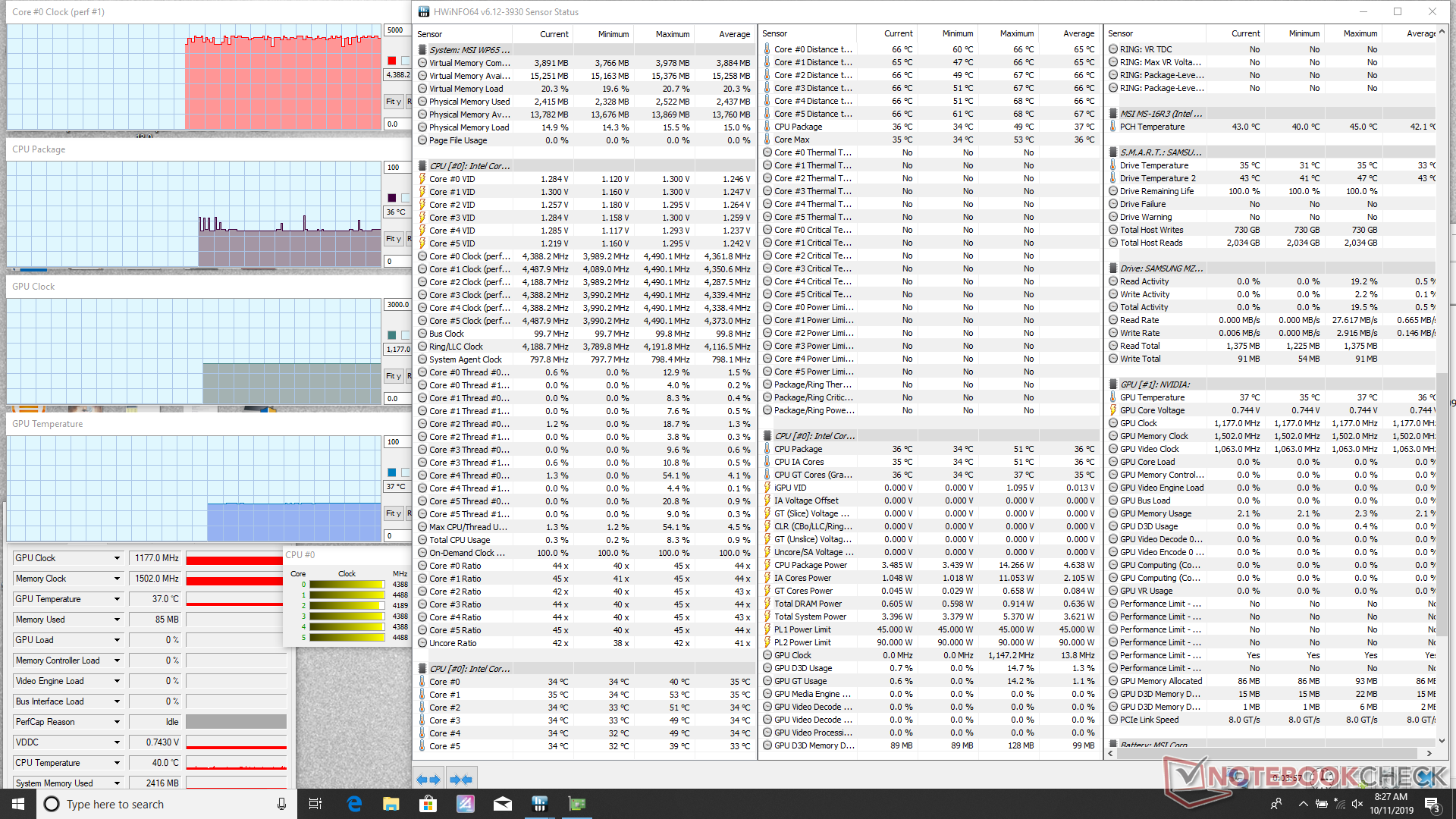Click Fit y in Core #0 Clock graph
Image resolution: width=1456 pixels, height=819 pixels.
(x=394, y=102)
